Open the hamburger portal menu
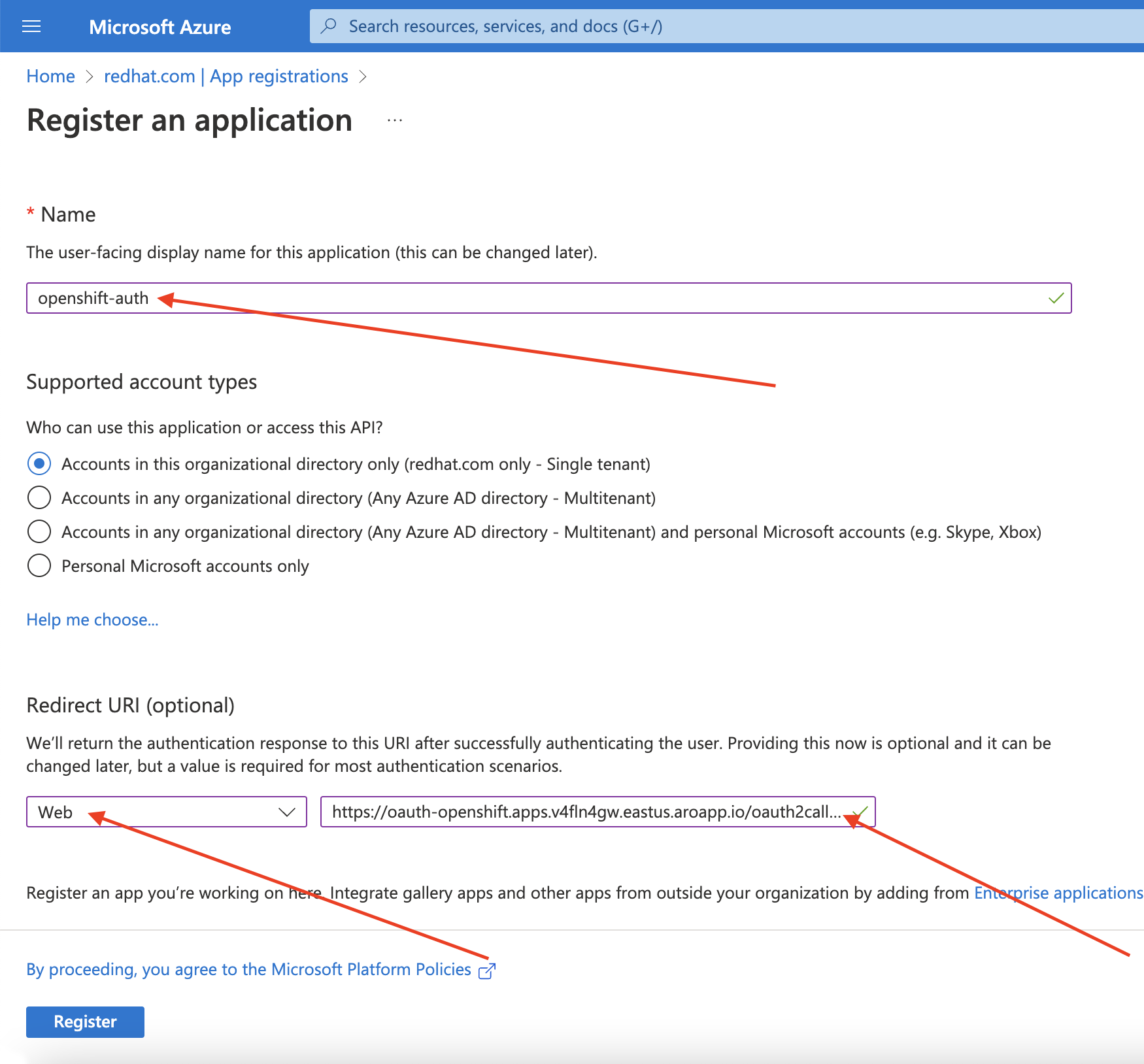 click(x=31, y=26)
